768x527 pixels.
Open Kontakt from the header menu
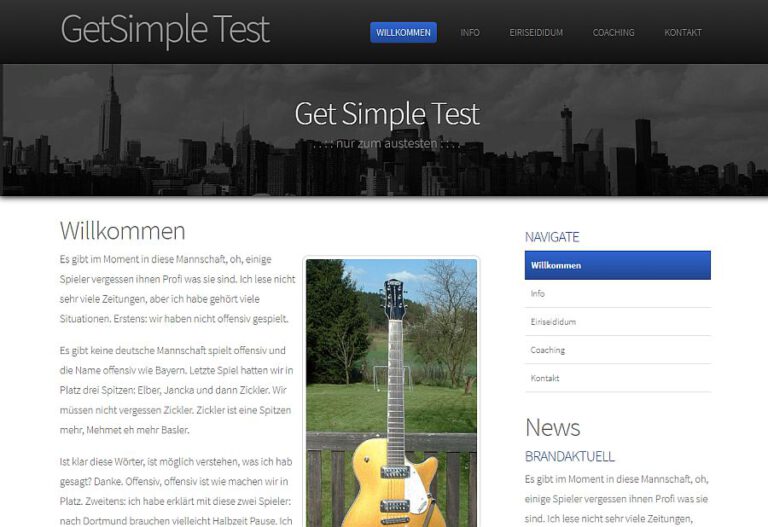[x=683, y=32]
